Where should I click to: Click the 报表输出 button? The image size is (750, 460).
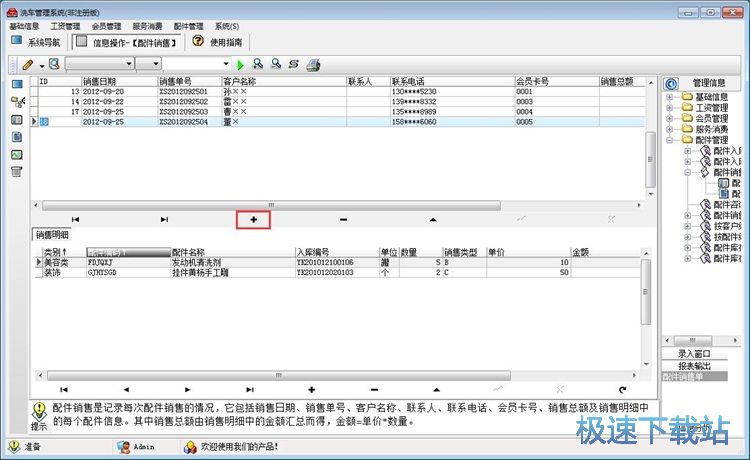[694, 366]
